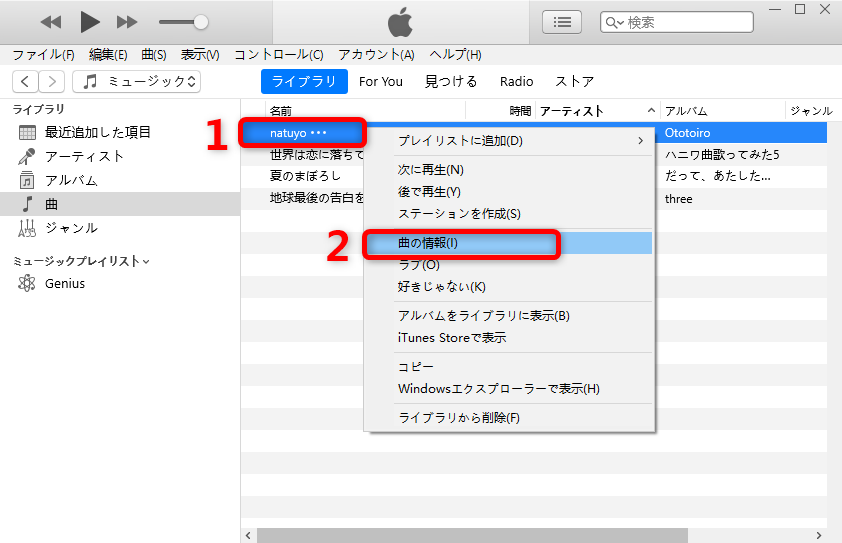Sort by the アーティスト column header
Viewport: 842px width, 543px height.
(x=571, y=111)
